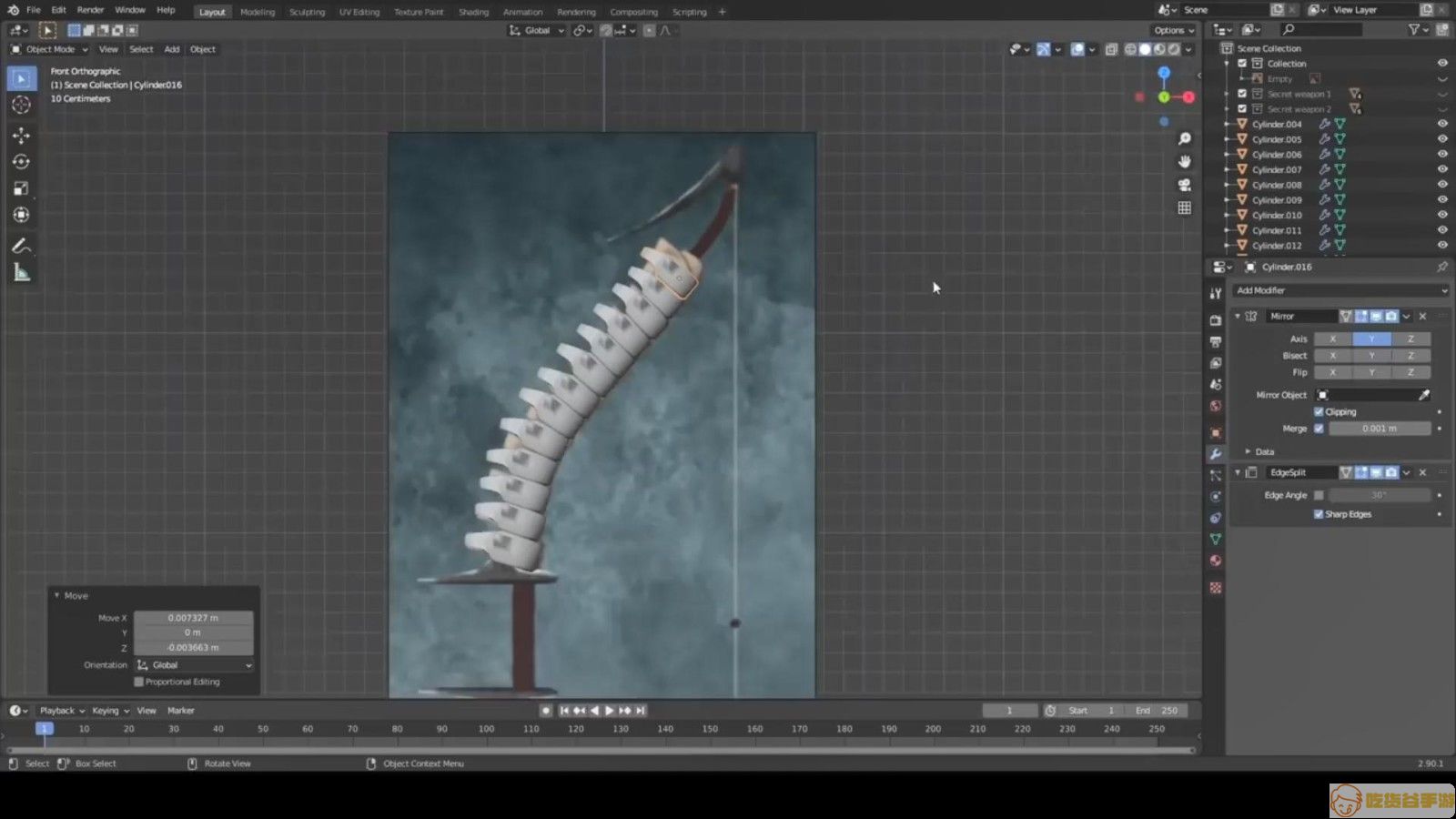This screenshot has height=819, width=1456.
Task: Select Cylinder.010 in outliner
Action: 1276,216
